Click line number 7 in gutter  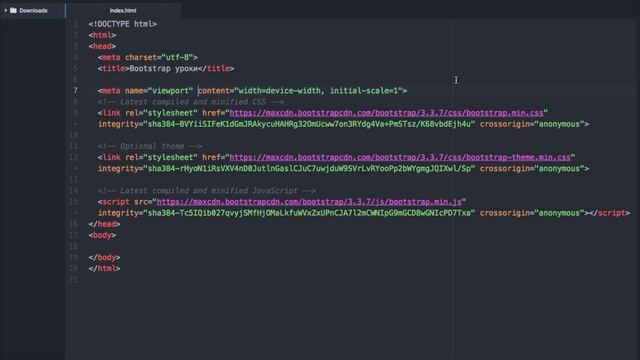[75, 91]
